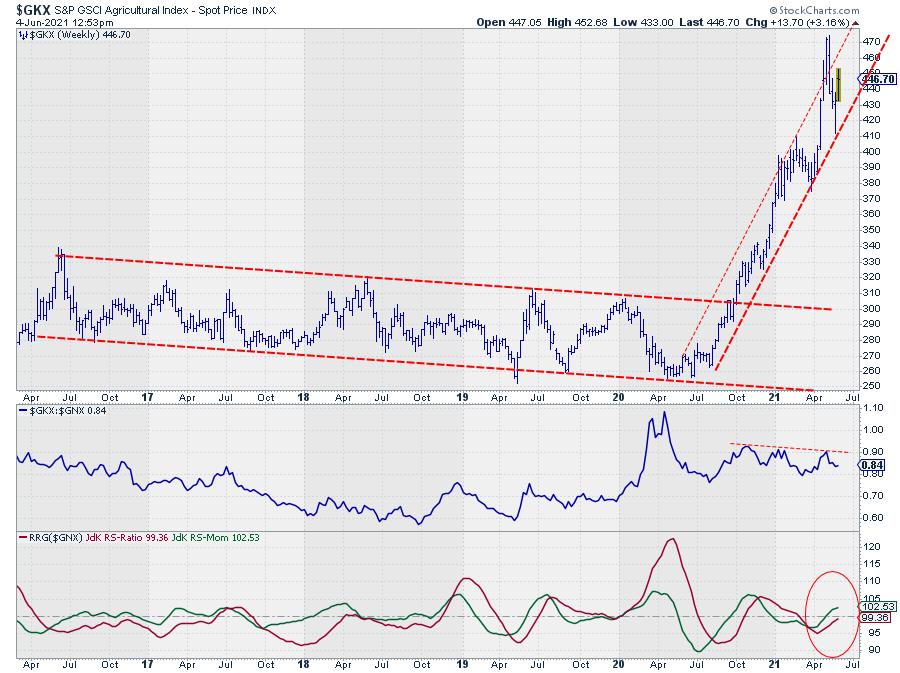Click the $GKX ticker symbol in title
900x673 pixels.
(x=32, y=8)
